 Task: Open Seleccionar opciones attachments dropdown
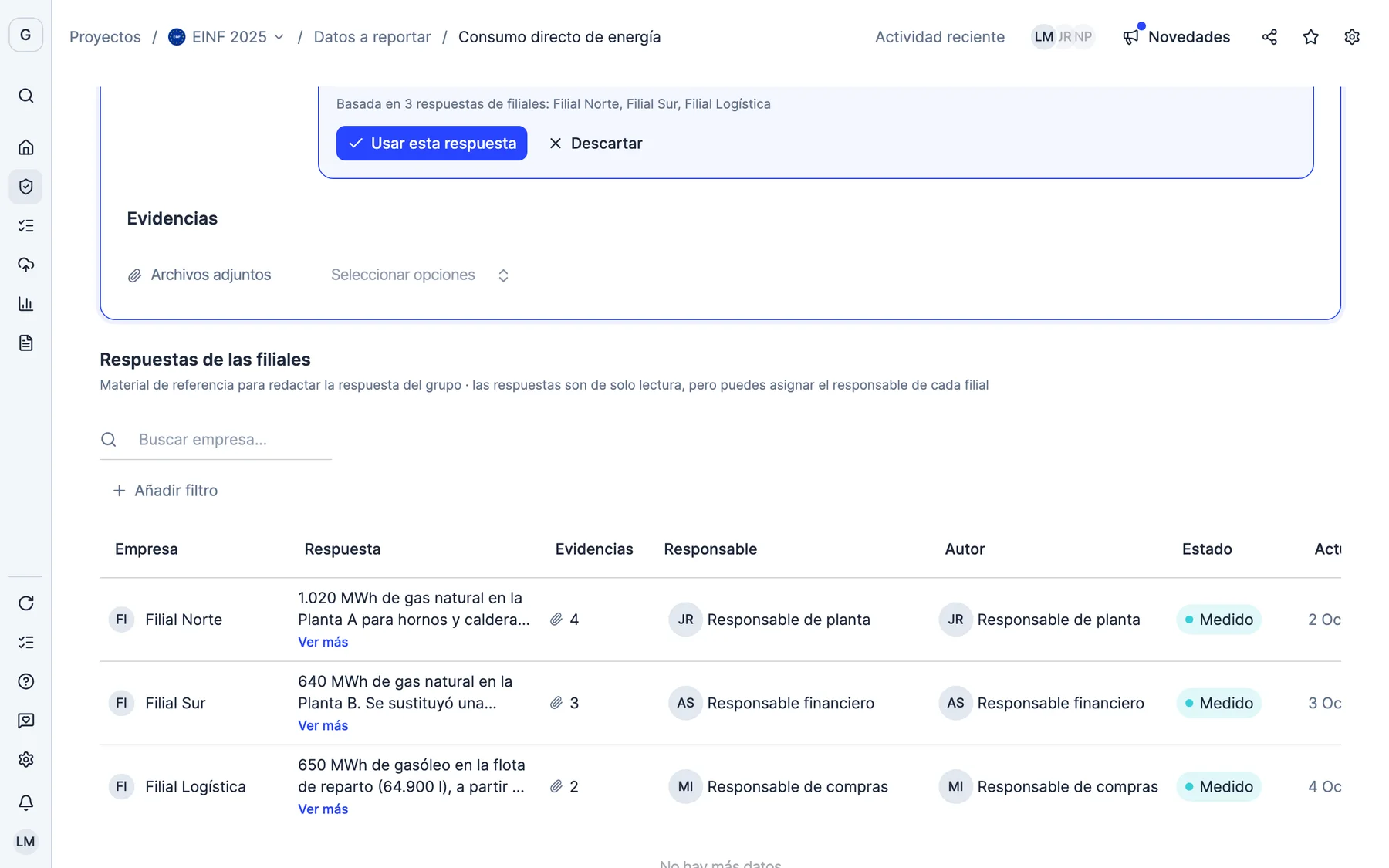[x=421, y=275]
